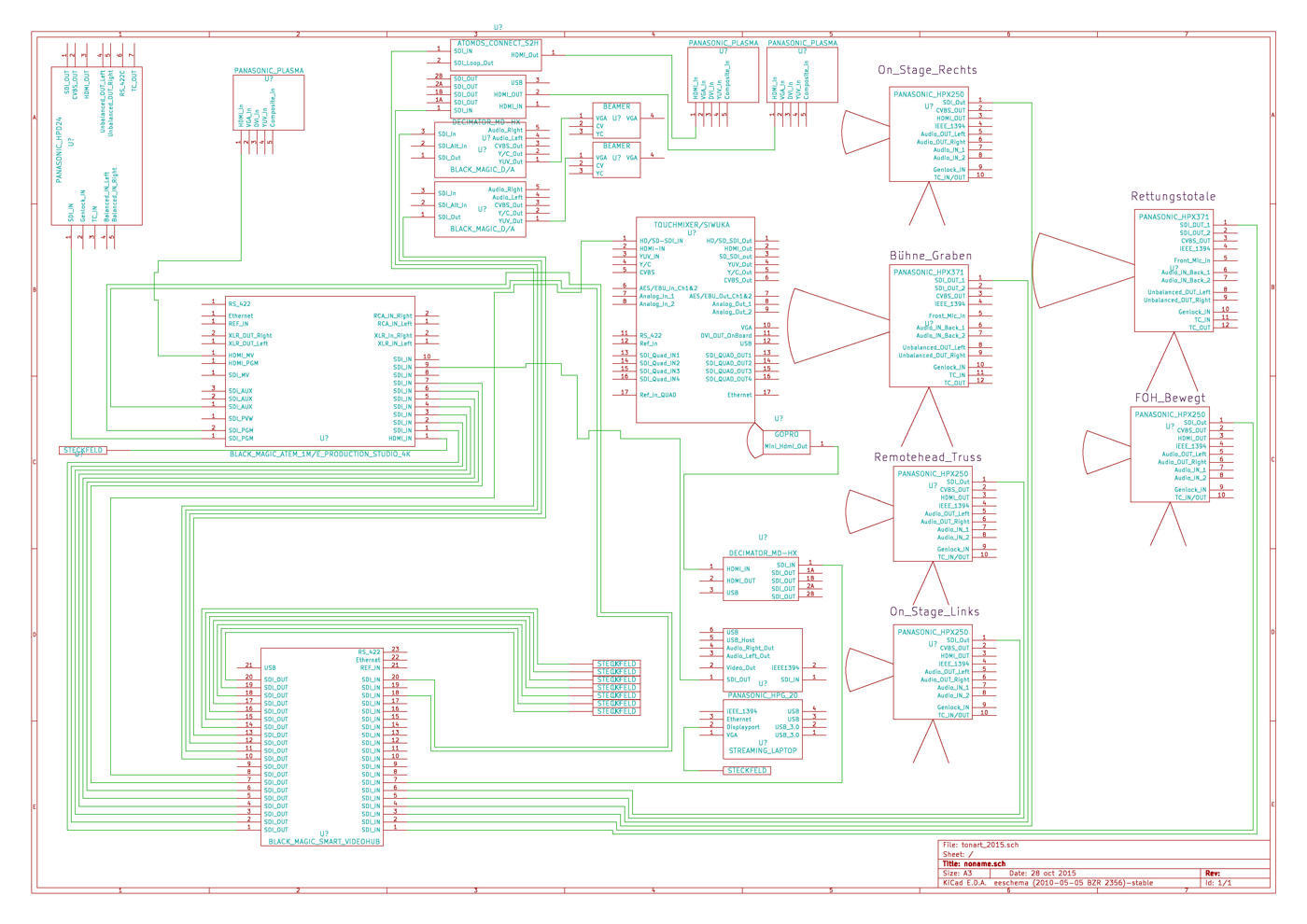Click the Displayport pin on STREAMING_LAPTOP
The width and height of the screenshot is (1307, 924).
click(743, 727)
